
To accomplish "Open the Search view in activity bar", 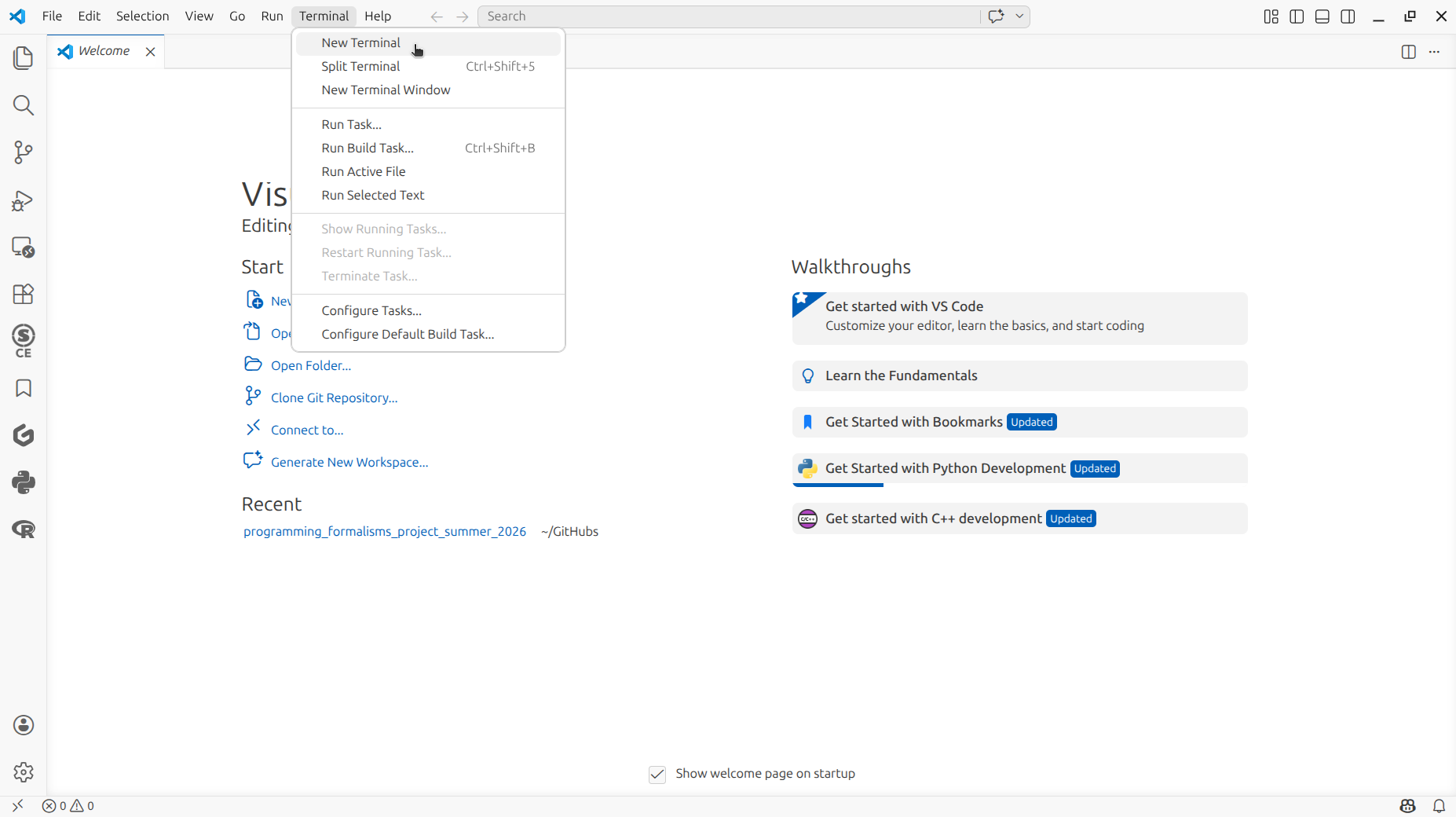I will coord(24,105).
